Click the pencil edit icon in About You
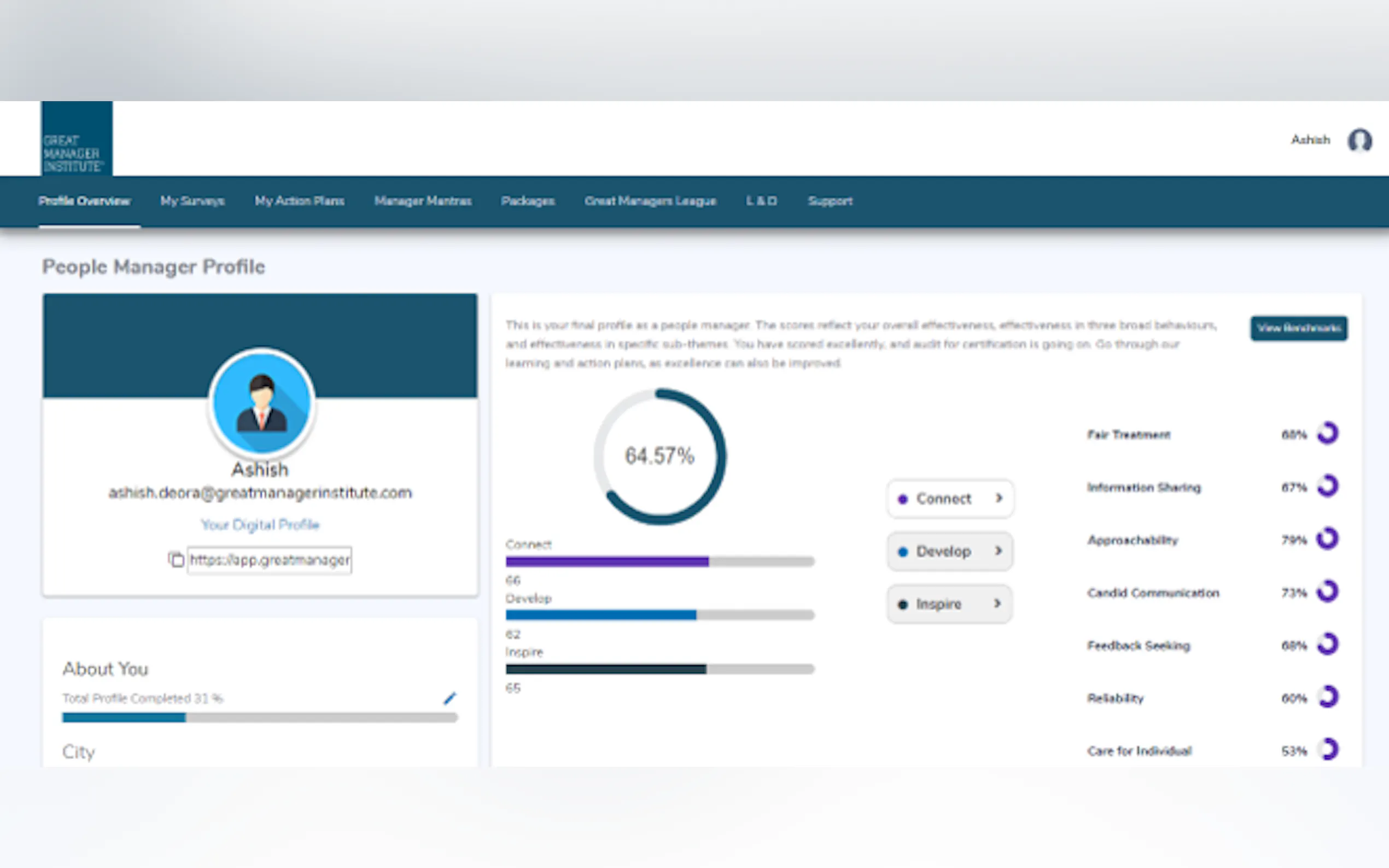The width and height of the screenshot is (1389, 868). coord(450,698)
